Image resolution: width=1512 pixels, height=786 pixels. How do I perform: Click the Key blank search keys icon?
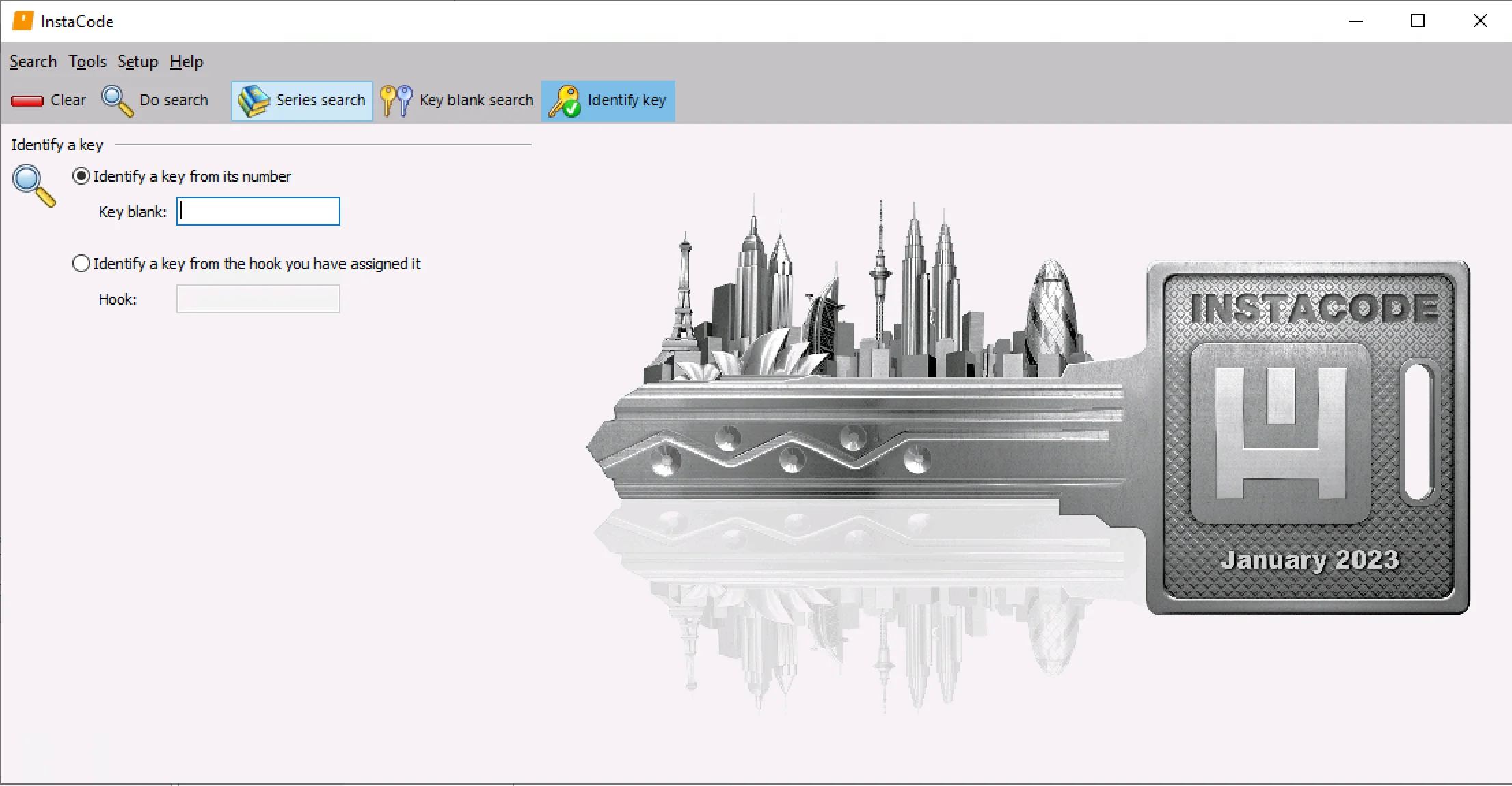click(396, 101)
